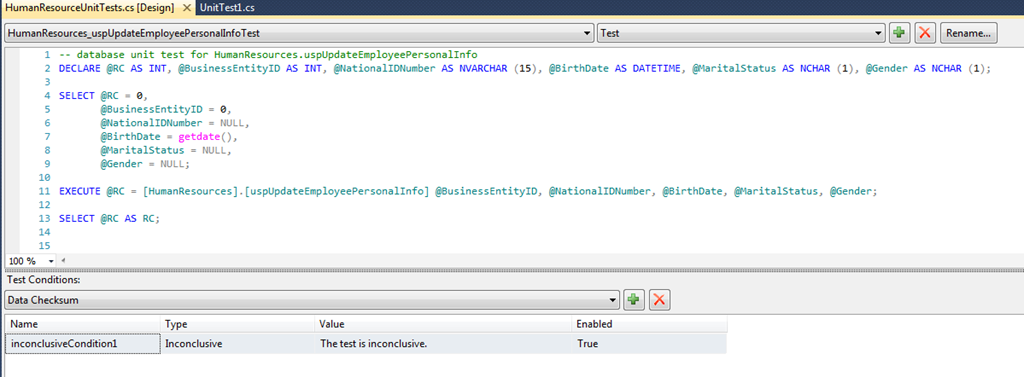Click the EXECUTE keyword on line 11

point(79,192)
